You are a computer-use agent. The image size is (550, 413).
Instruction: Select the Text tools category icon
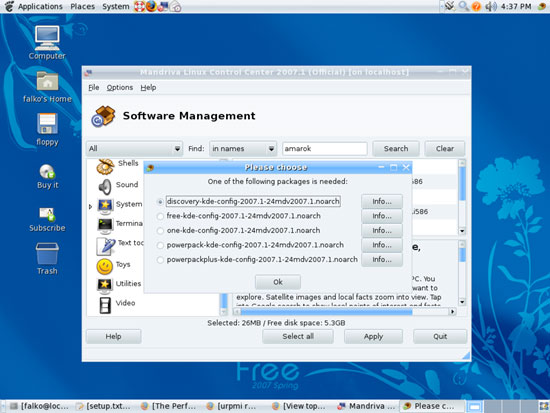tap(106, 246)
